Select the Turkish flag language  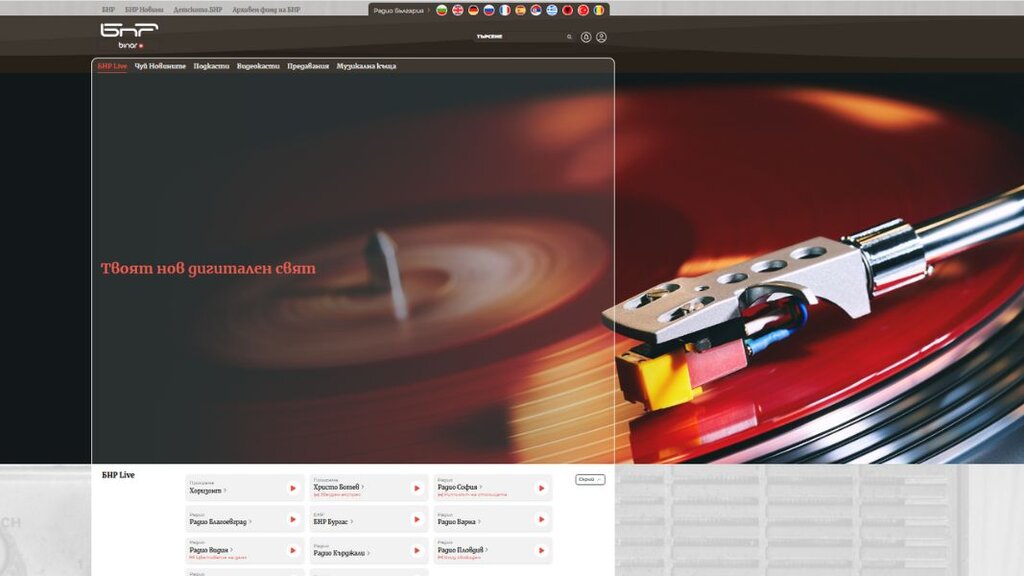[x=583, y=10]
